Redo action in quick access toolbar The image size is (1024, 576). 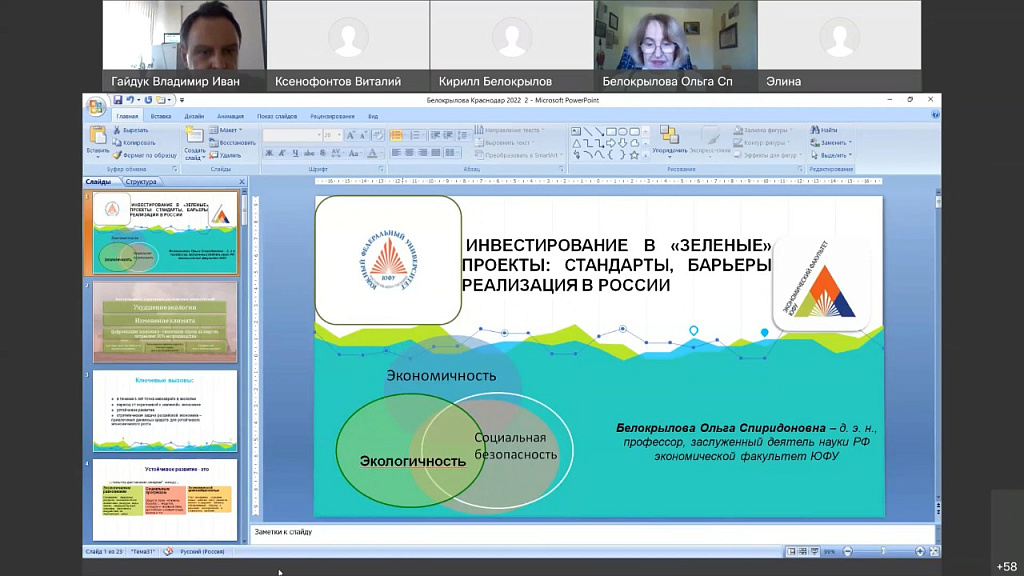click(148, 100)
